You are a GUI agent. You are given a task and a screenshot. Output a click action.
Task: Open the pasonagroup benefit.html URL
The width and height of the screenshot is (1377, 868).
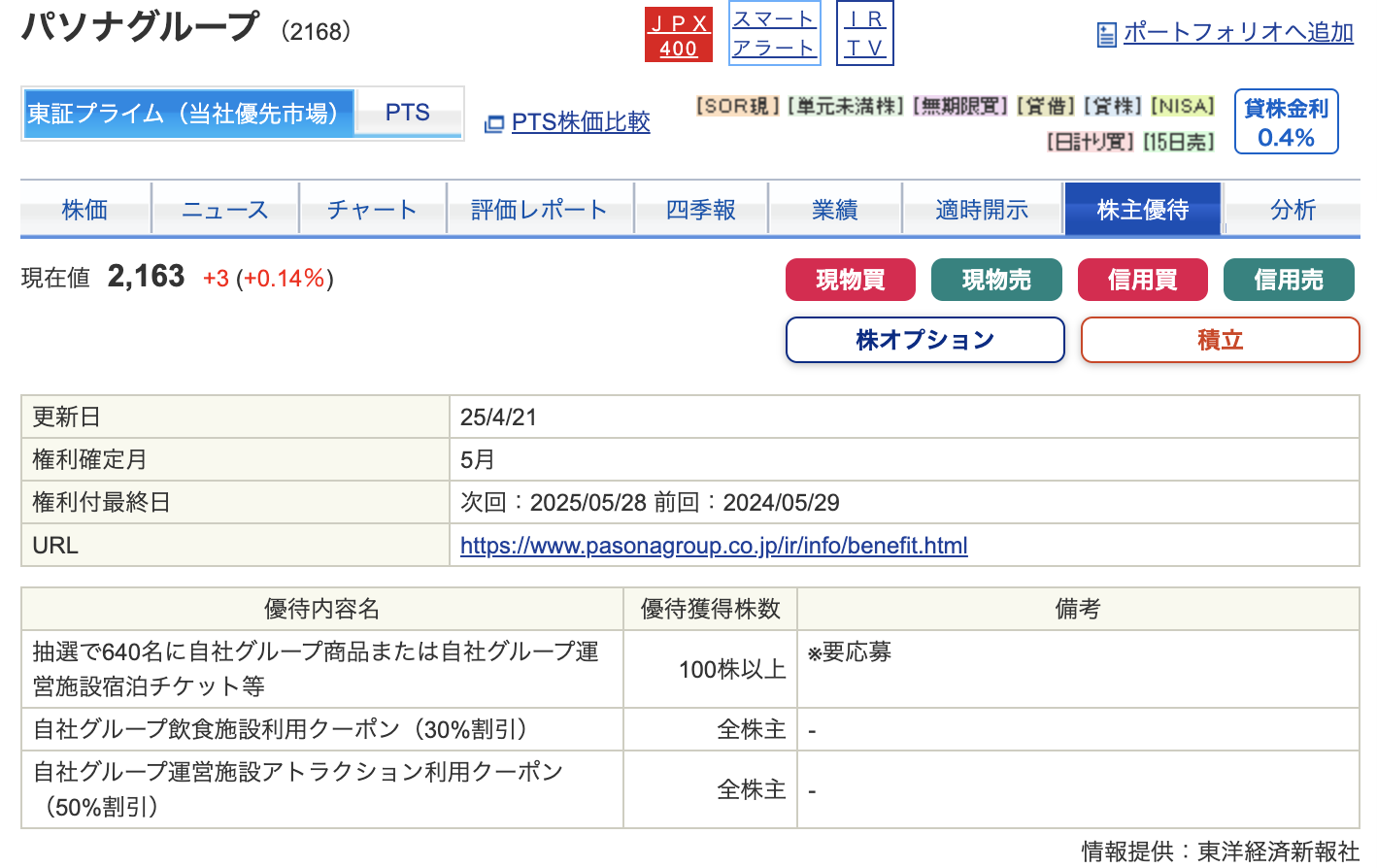pos(714,546)
